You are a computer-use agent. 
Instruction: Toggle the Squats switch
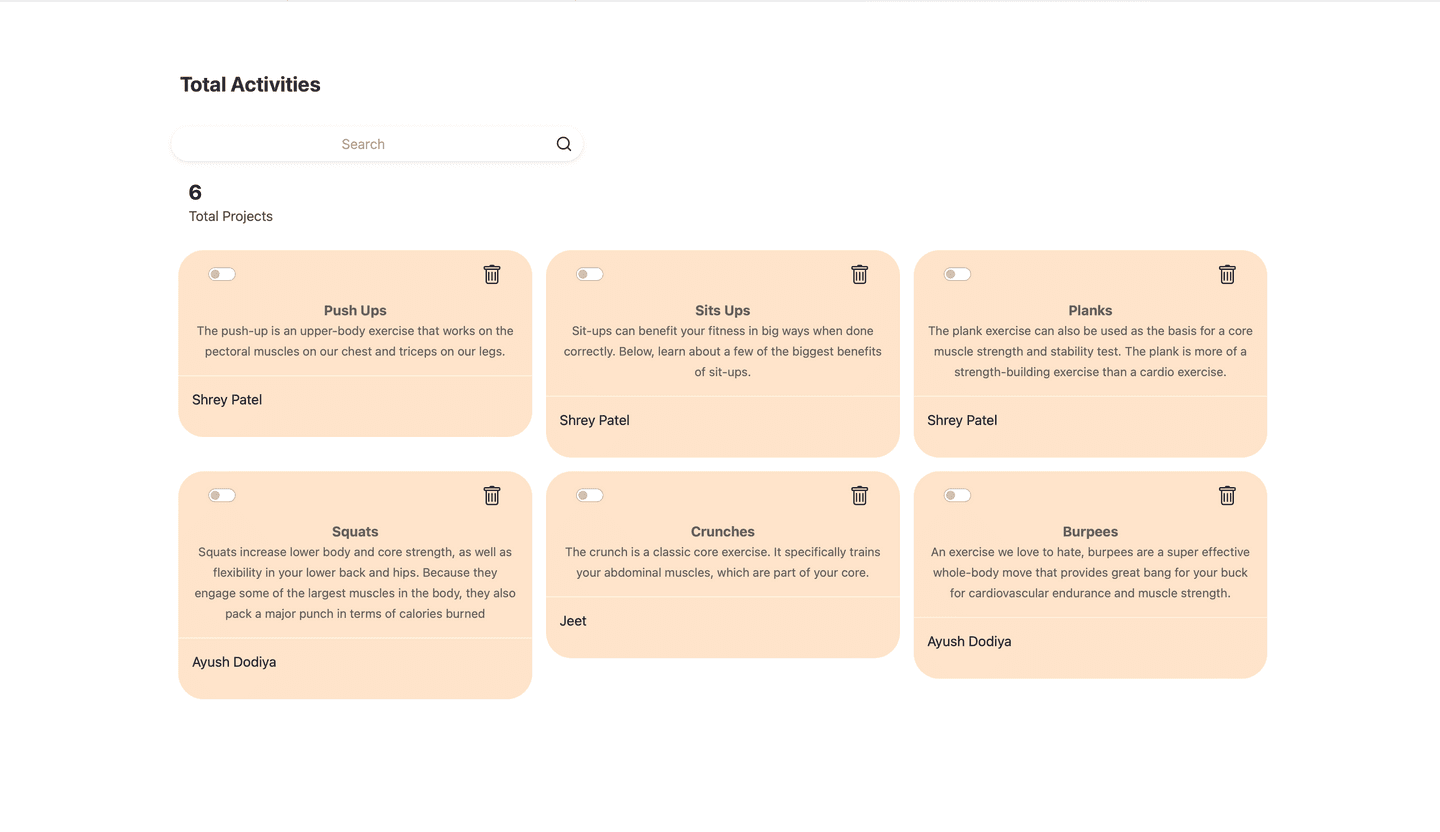tap(222, 495)
